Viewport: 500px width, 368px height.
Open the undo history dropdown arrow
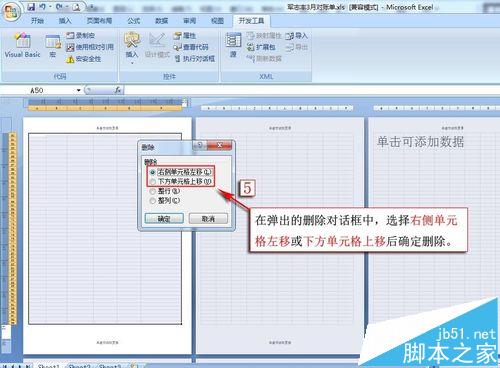[50, 7]
